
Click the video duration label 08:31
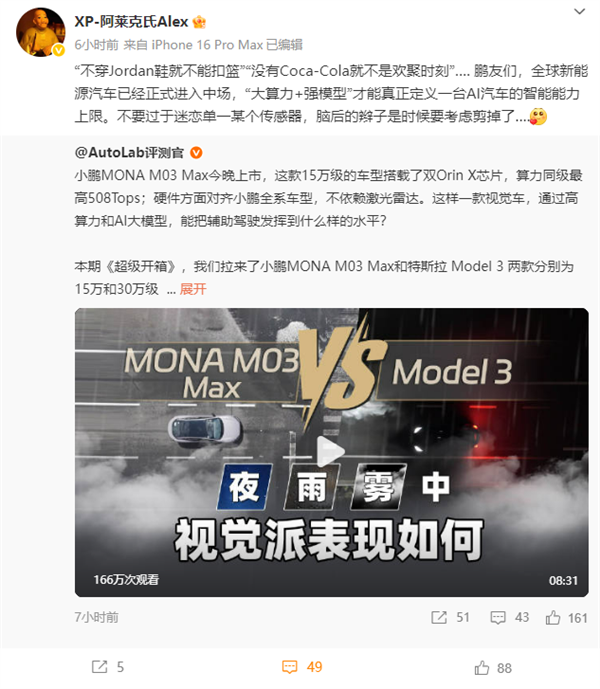point(563,580)
